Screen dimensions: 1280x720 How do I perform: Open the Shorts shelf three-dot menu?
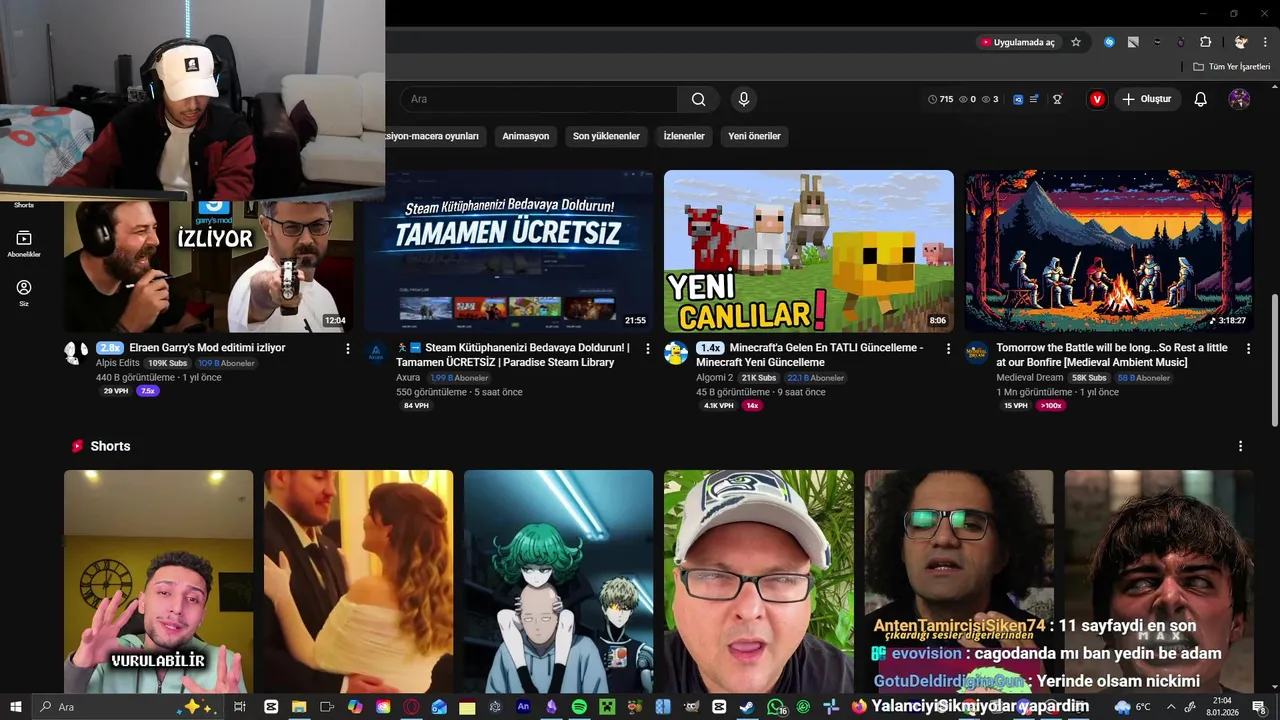tap(1241, 446)
